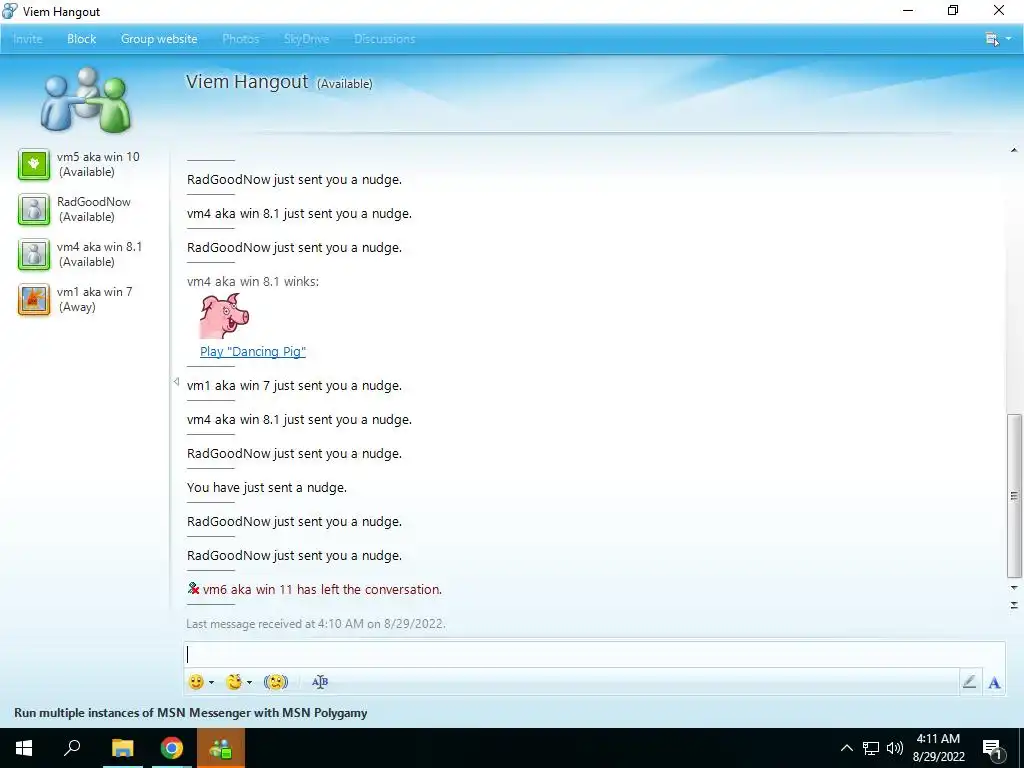Viewport: 1024px width, 768px height.
Task: Select contact vm5 aka win 10's avatar
Action: pyautogui.click(x=33, y=164)
